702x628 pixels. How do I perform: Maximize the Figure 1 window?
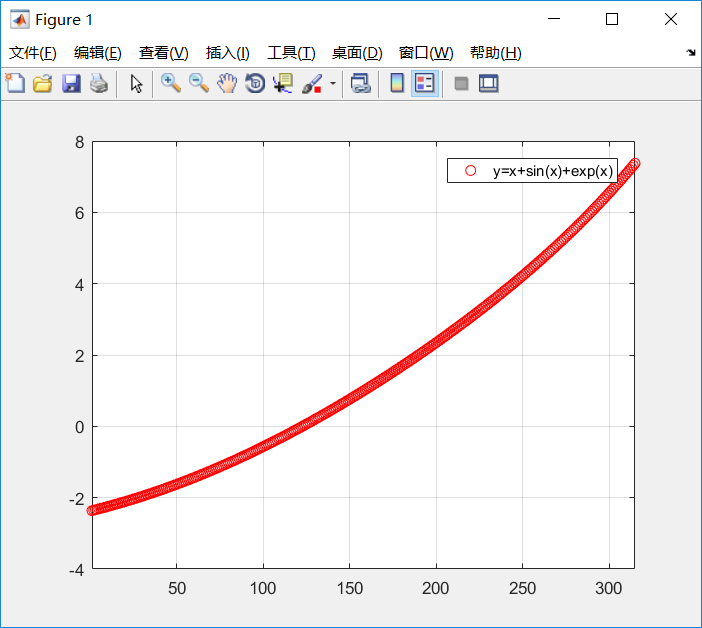click(x=612, y=19)
